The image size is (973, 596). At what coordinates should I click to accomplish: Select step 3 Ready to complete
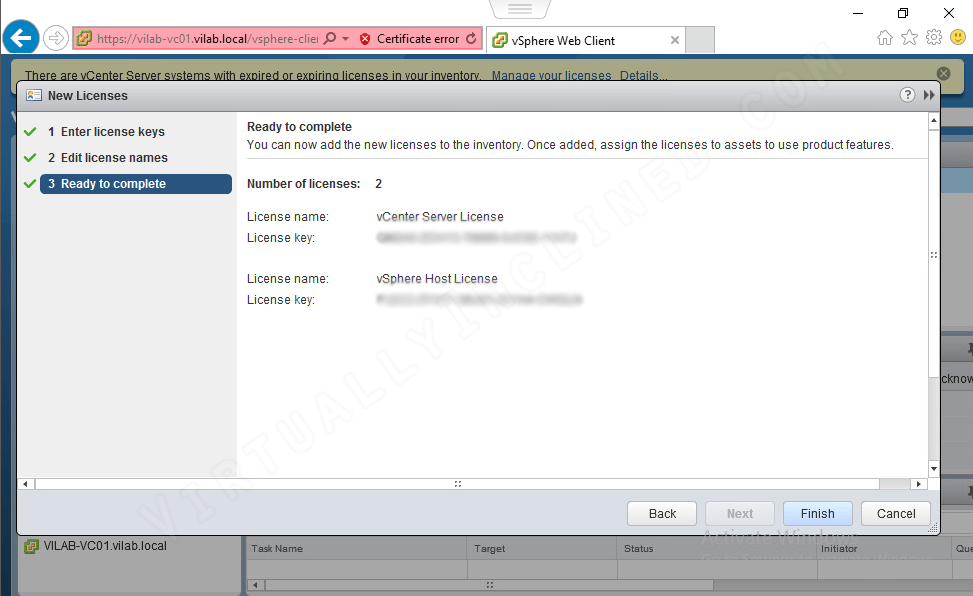click(136, 184)
